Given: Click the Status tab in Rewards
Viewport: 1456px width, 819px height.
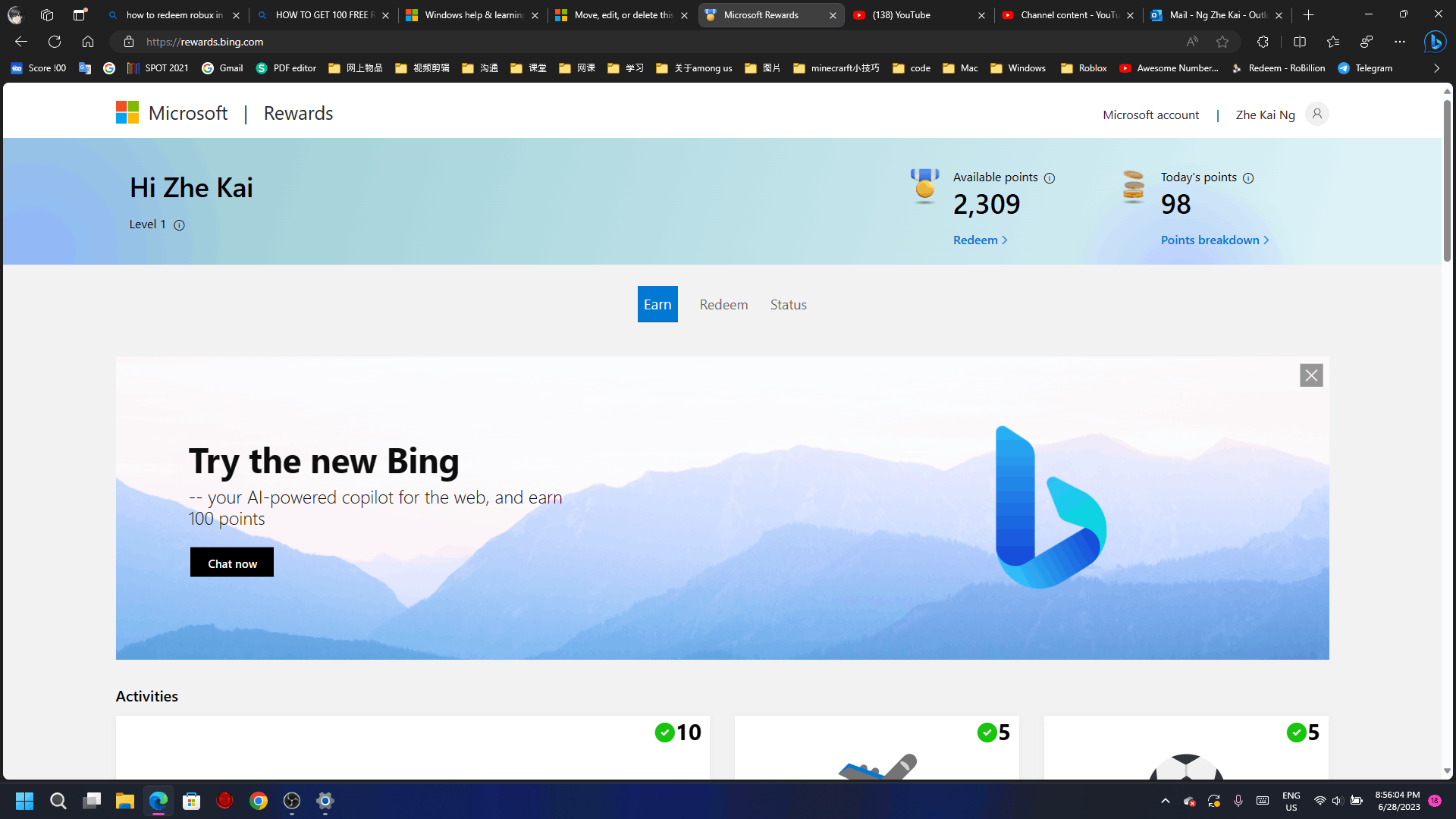Looking at the screenshot, I should (x=789, y=304).
